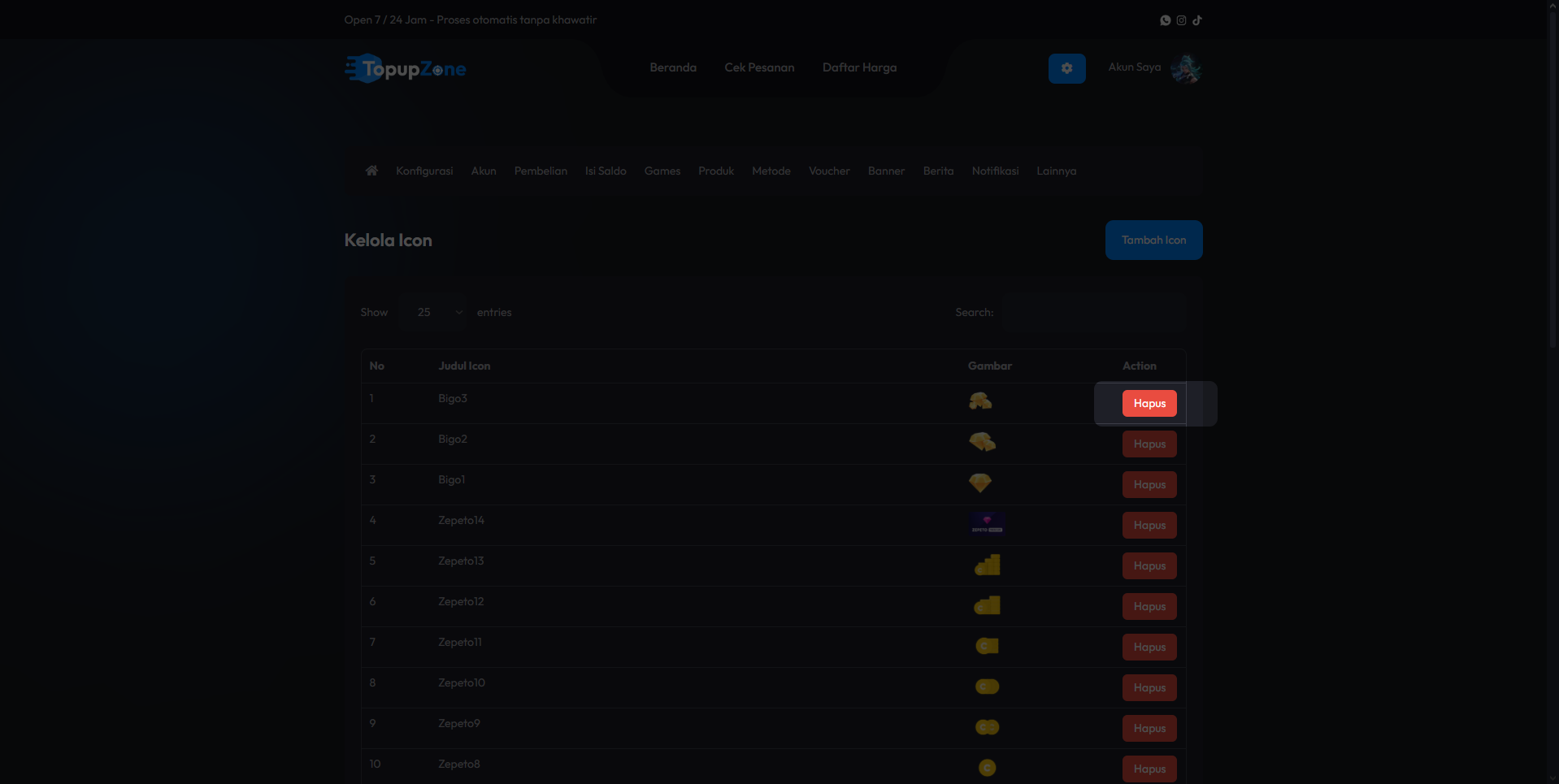Click the Kelola Icon heading
Viewport: 1559px width, 784px height.
click(388, 240)
